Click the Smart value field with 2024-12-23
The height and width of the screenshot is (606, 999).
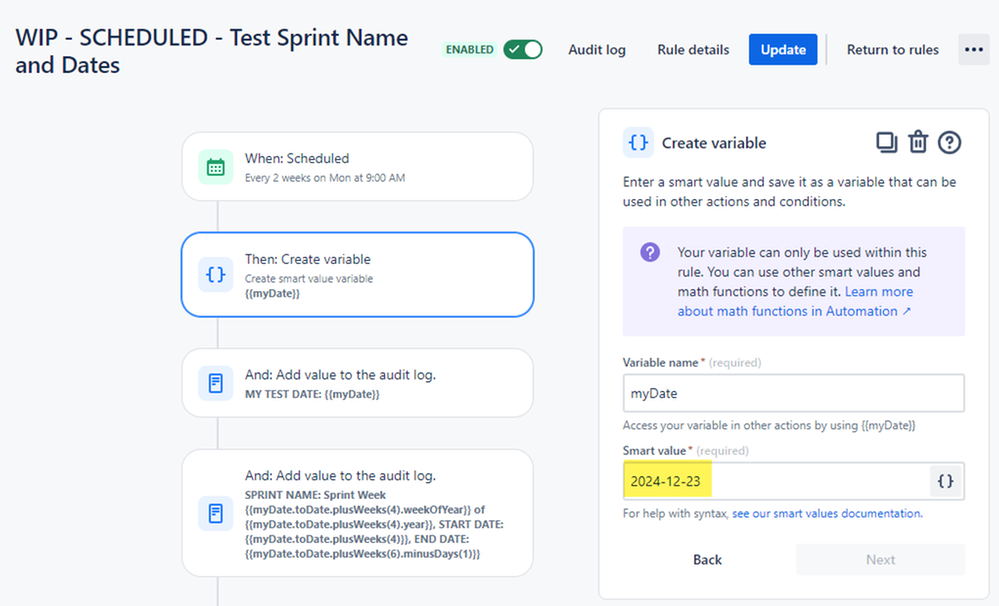776,481
